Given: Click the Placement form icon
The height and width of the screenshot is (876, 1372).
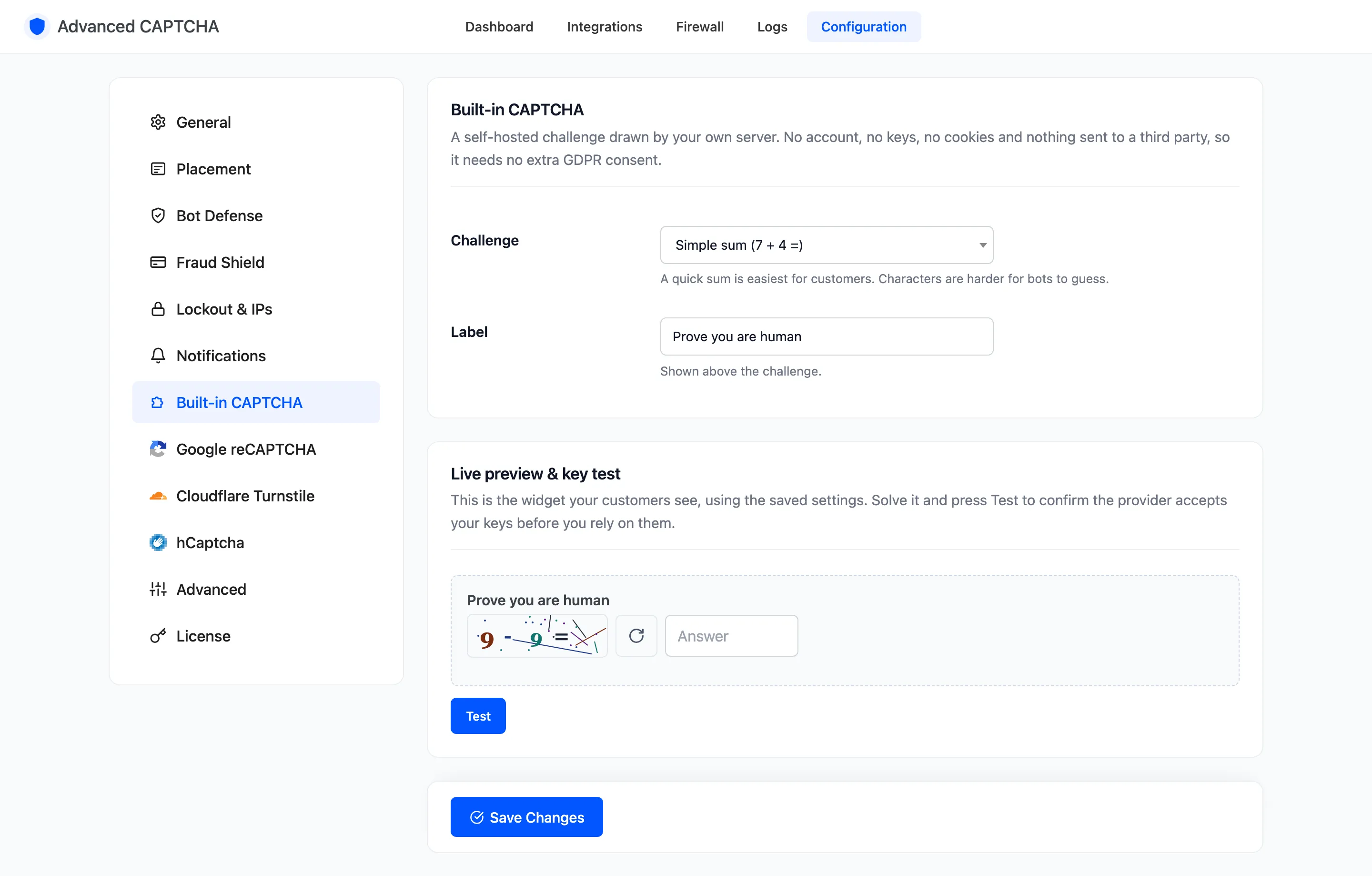Looking at the screenshot, I should (158, 169).
